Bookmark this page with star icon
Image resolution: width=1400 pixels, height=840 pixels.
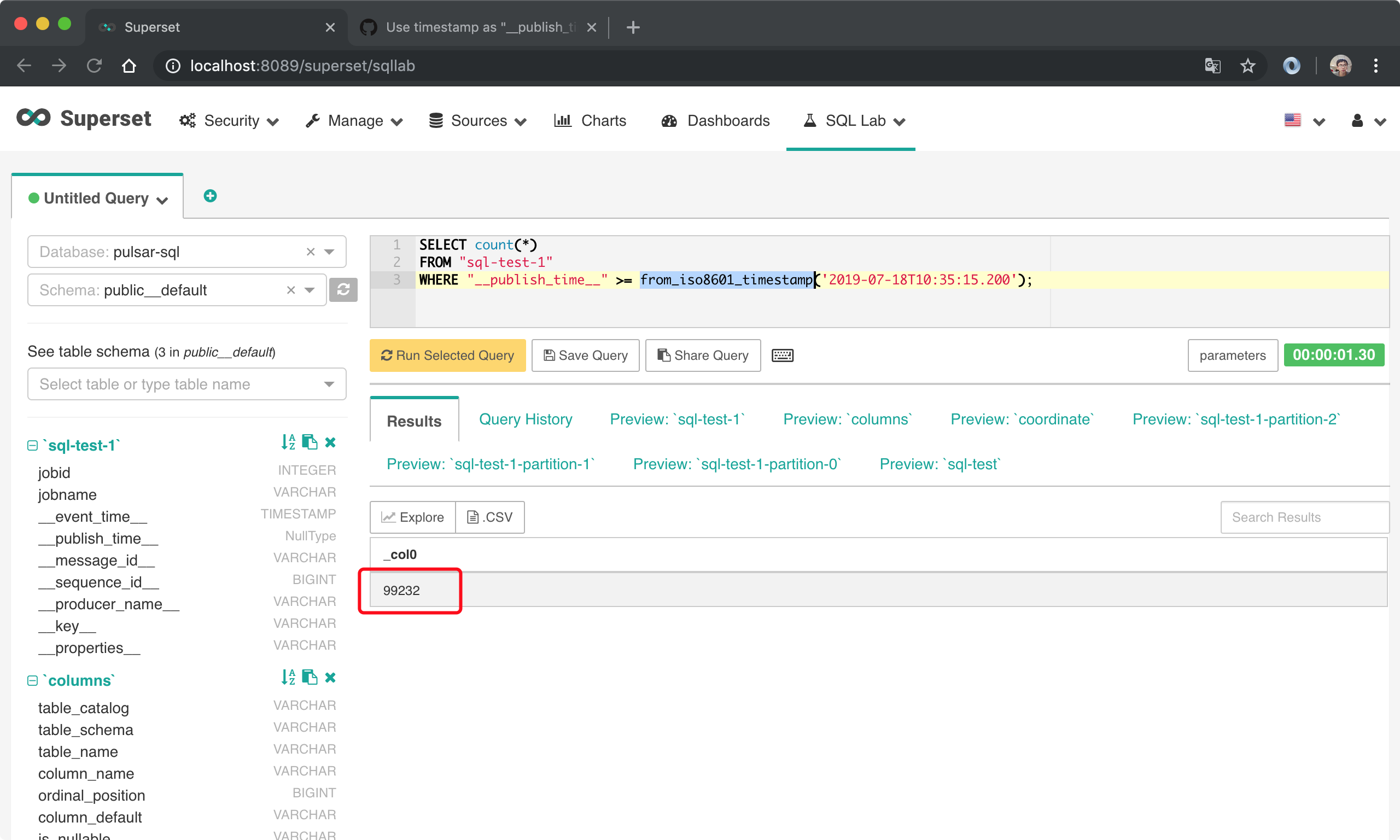pos(1247,66)
